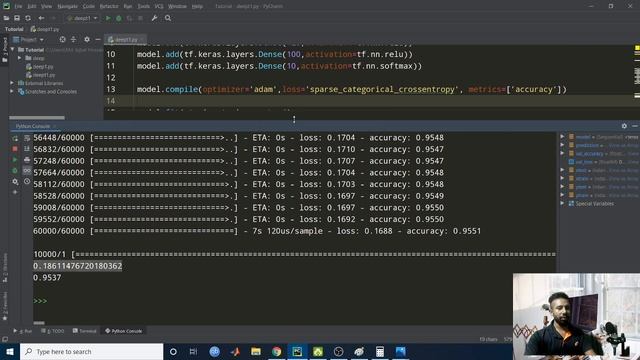Click the locate/scroll-from-source target icon in Project panel
640x360 pixels.
point(62,40)
